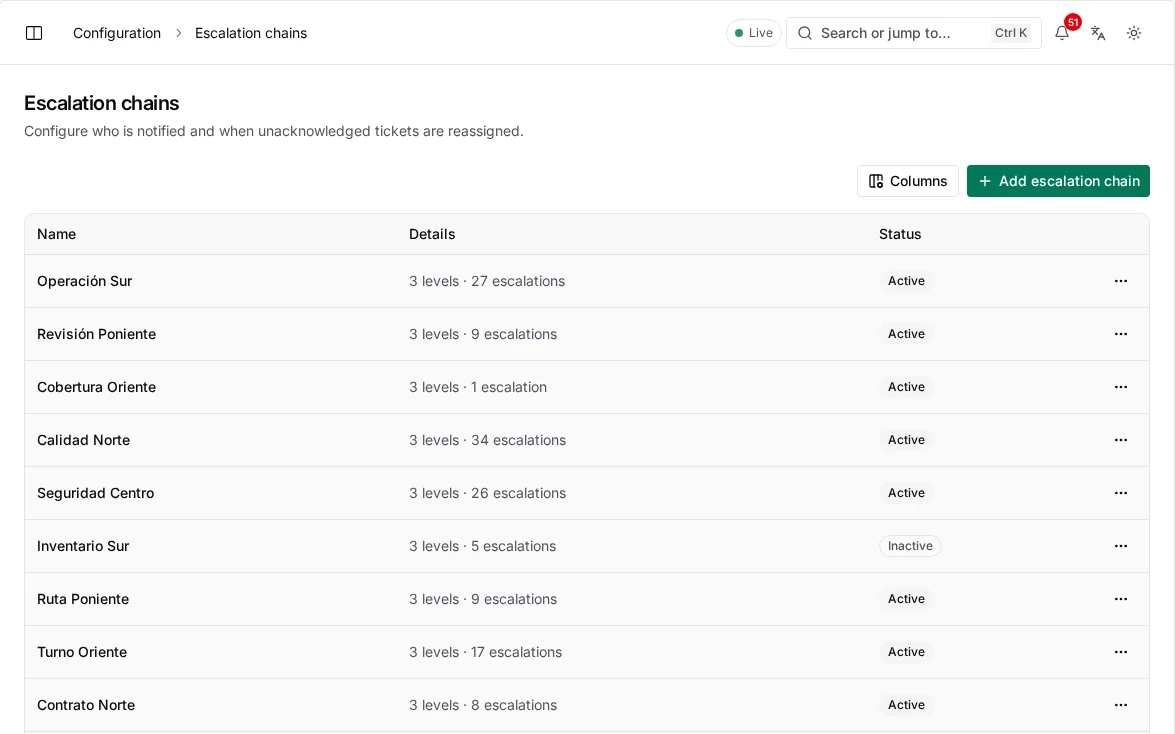
Task: Open row actions for Turno Oriente
Action: click(x=1121, y=652)
